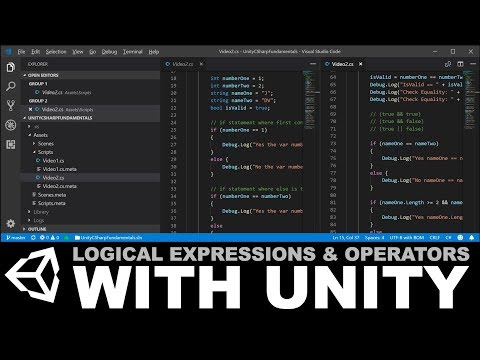This screenshot has width=480, height=360.
Task: Click the Open Changes icon in right editor
Action: click(x=448, y=64)
